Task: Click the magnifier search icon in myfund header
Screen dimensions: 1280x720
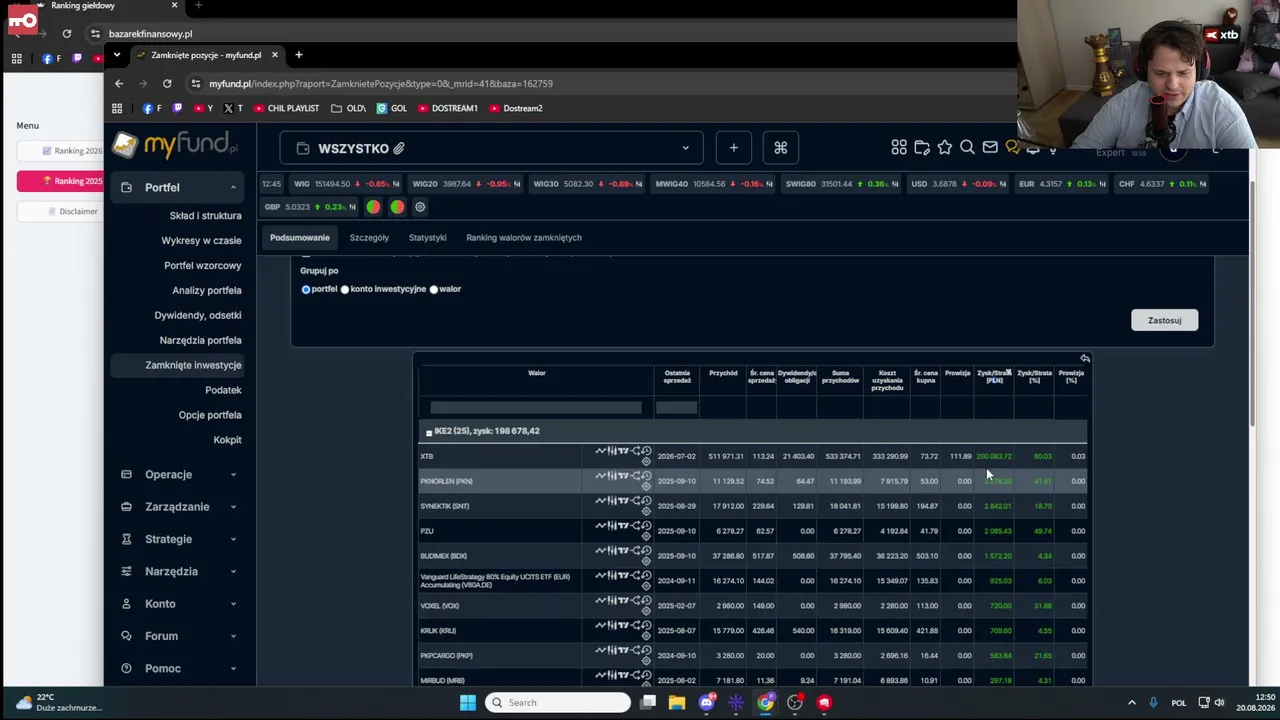Action: pos(967,148)
